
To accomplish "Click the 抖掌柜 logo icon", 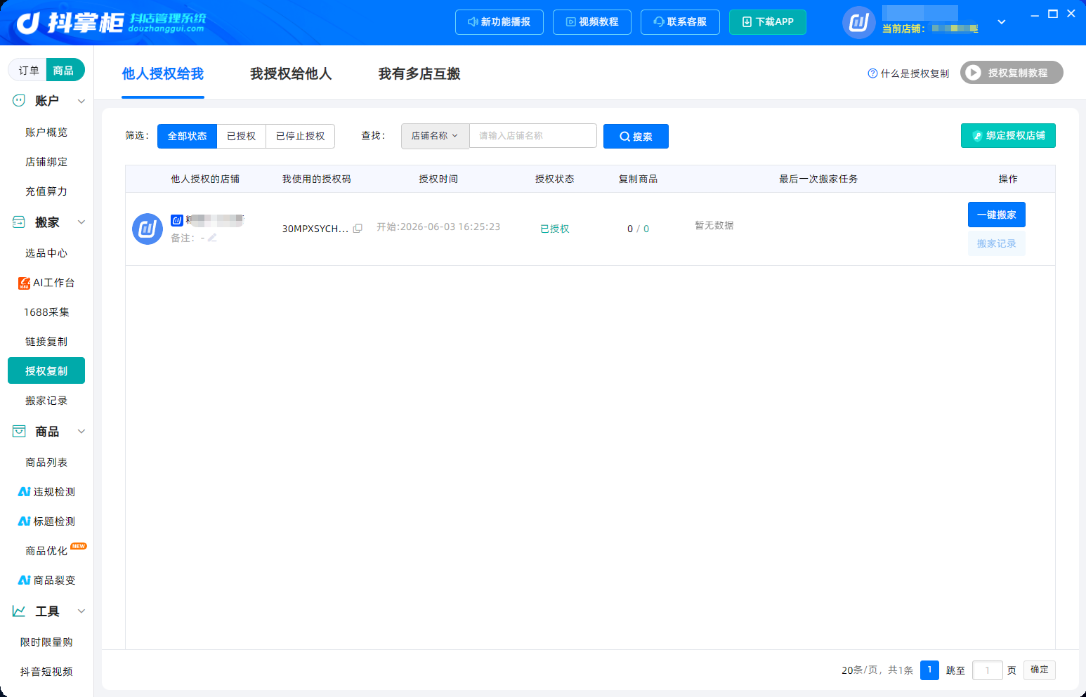I will coord(28,22).
